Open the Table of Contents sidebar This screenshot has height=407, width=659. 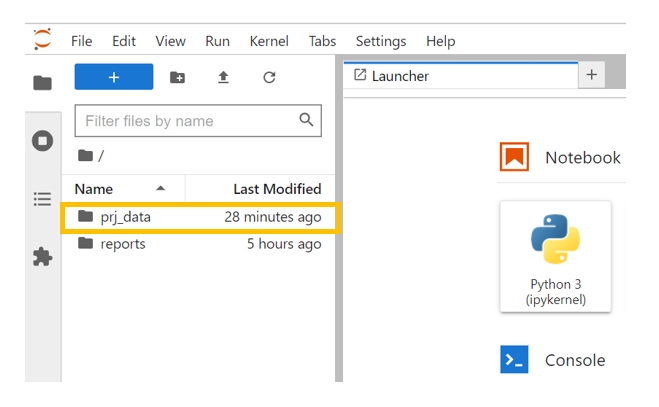pyautogui.click(x=42, y=199)
